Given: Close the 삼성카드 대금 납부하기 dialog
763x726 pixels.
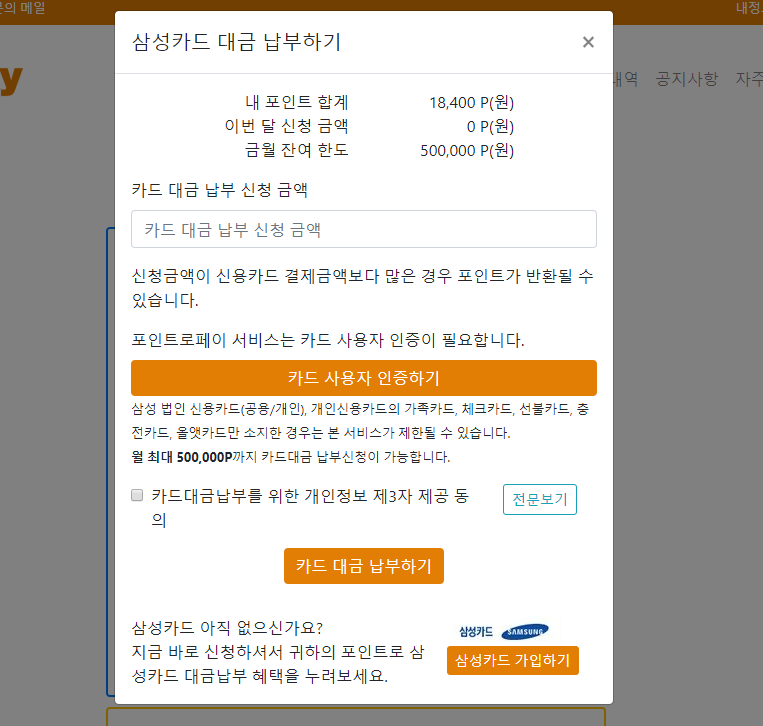Looking at the screenshot, I should 588,42.
